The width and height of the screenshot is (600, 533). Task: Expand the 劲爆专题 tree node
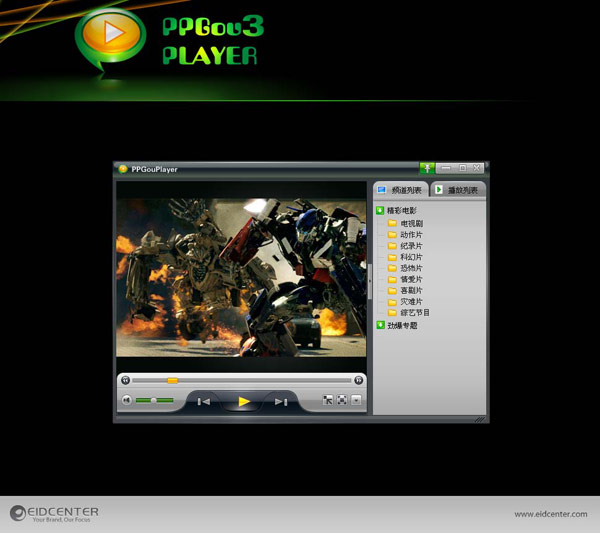(x=380, y=325)
